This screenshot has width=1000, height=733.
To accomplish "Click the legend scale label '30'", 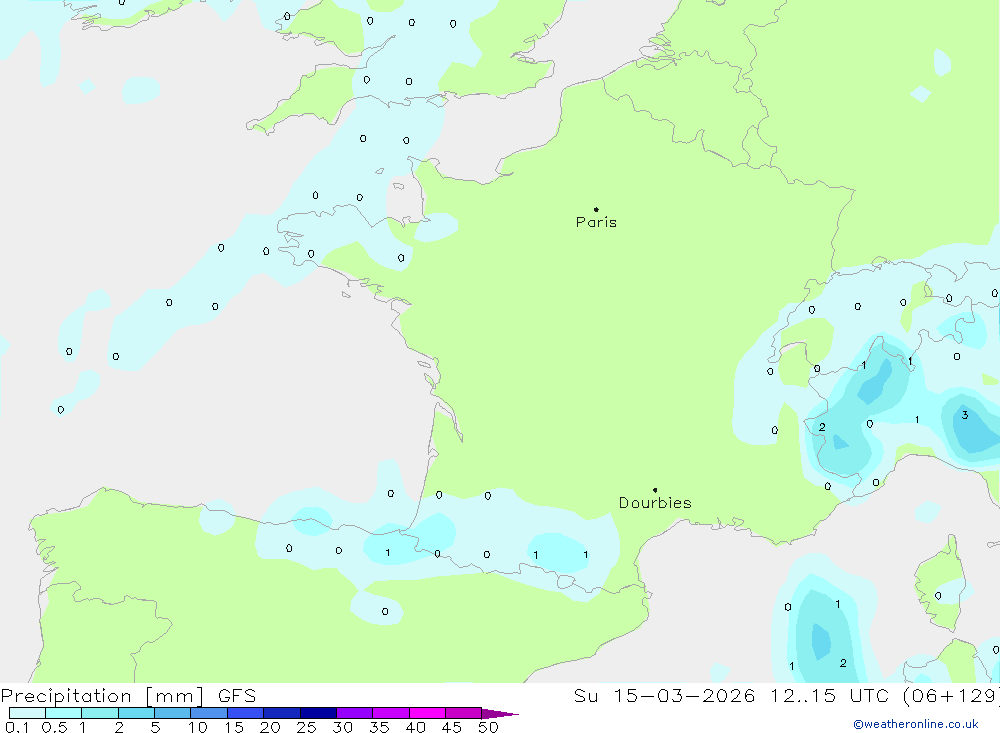I will tap(343, 727).
